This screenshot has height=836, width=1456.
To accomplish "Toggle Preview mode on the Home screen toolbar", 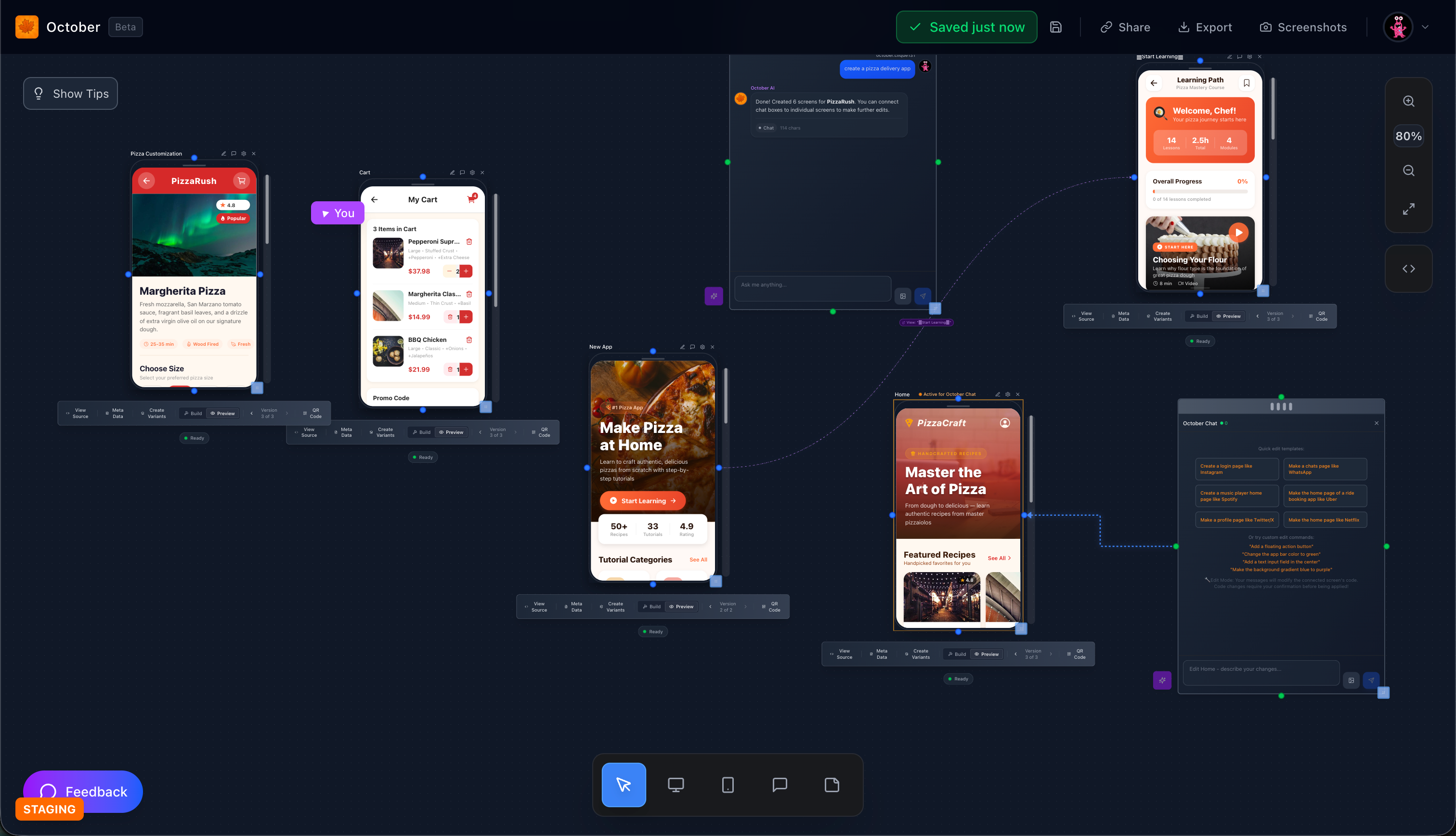I will (987, 653).
